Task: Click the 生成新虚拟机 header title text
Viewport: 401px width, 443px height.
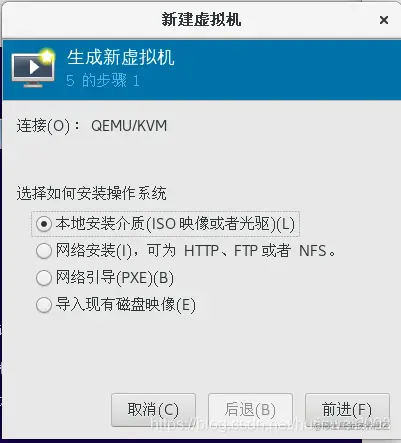Action: [121, 57]
